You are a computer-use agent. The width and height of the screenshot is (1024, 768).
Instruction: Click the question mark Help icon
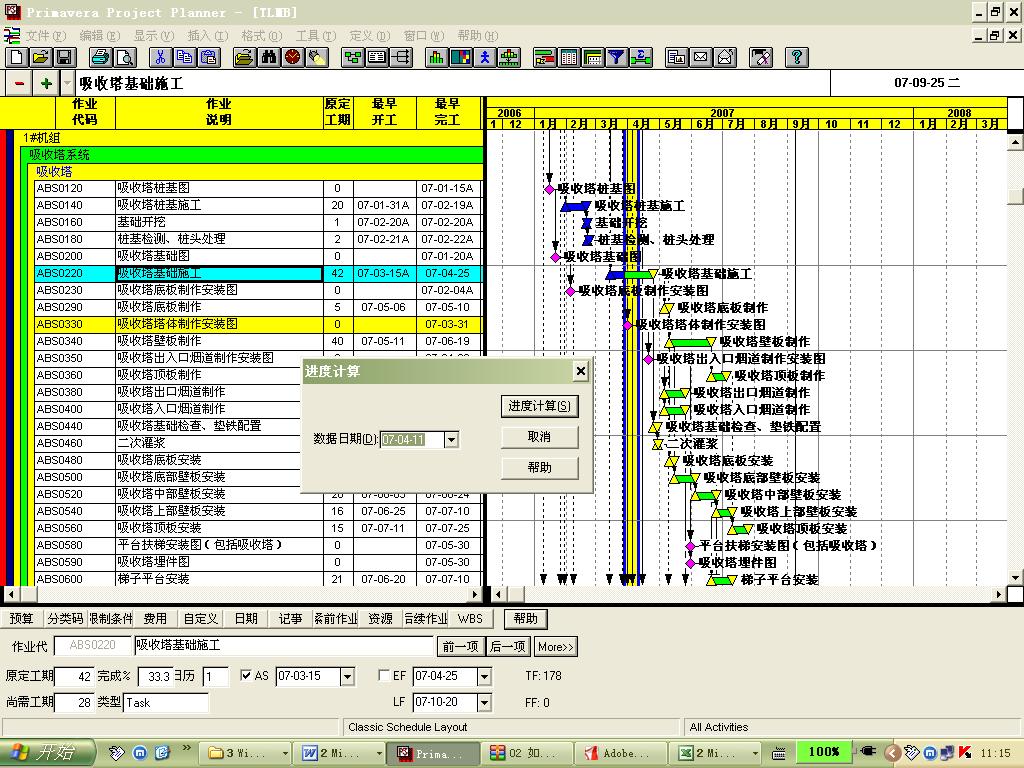[797, 57]
